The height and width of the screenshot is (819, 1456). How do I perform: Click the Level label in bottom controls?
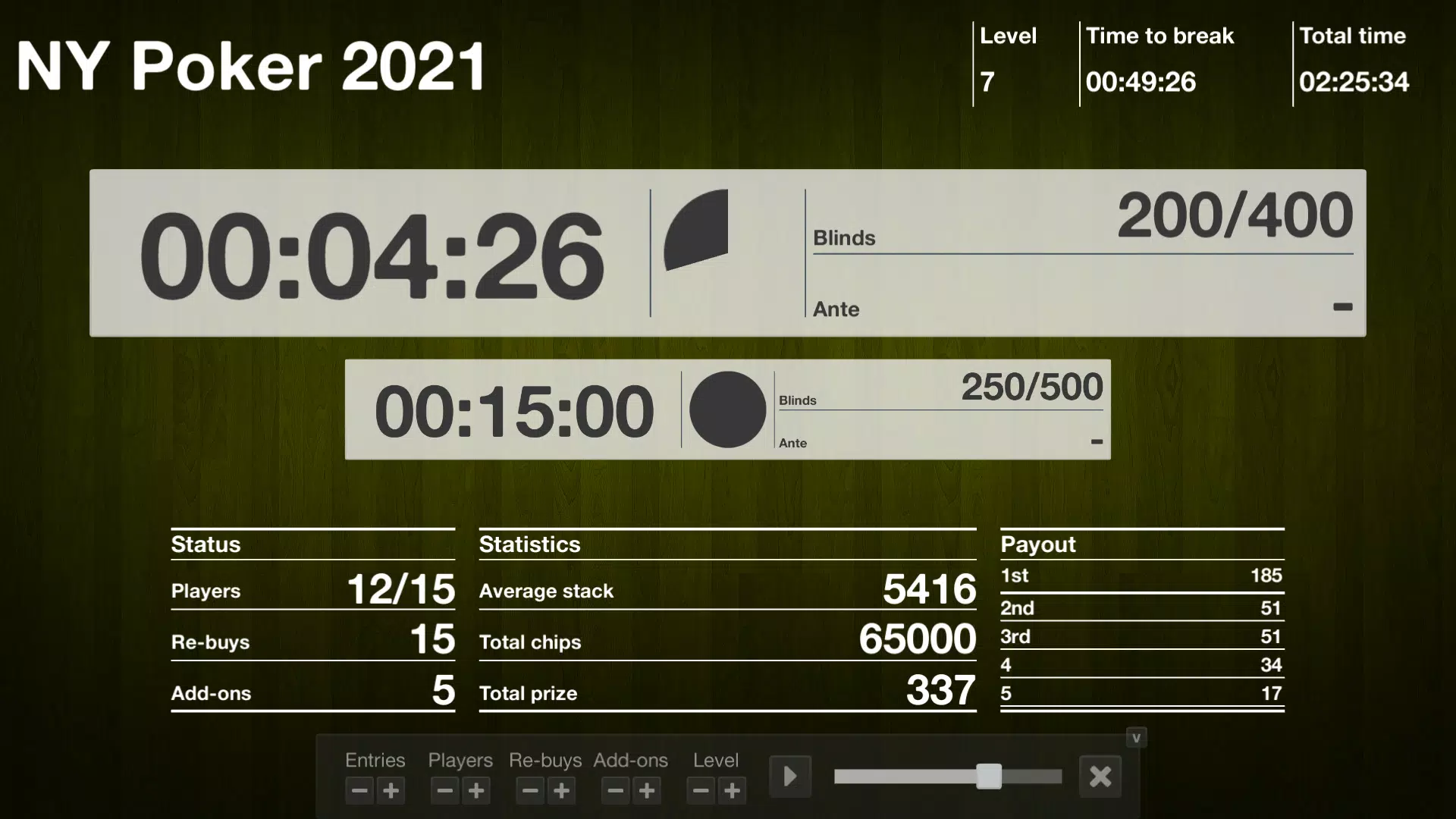(715, 760)
